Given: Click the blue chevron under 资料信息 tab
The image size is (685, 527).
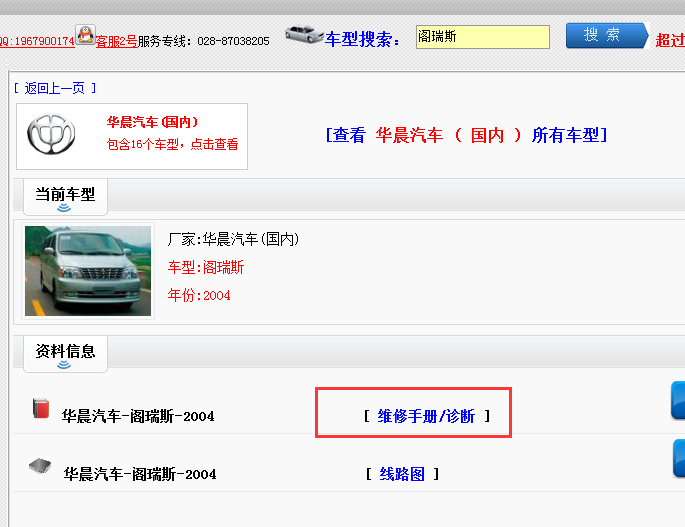Looking at the screenshot, I should (64, 364).
